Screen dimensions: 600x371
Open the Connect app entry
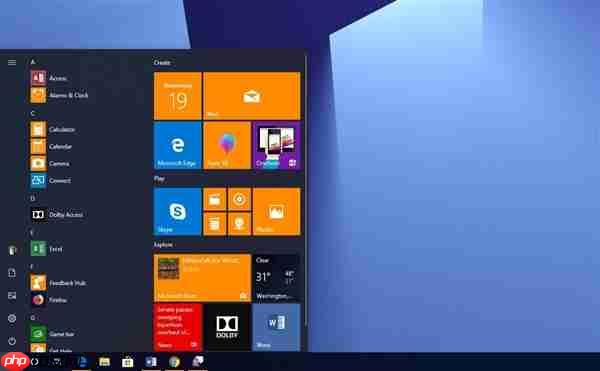point(51,181)
